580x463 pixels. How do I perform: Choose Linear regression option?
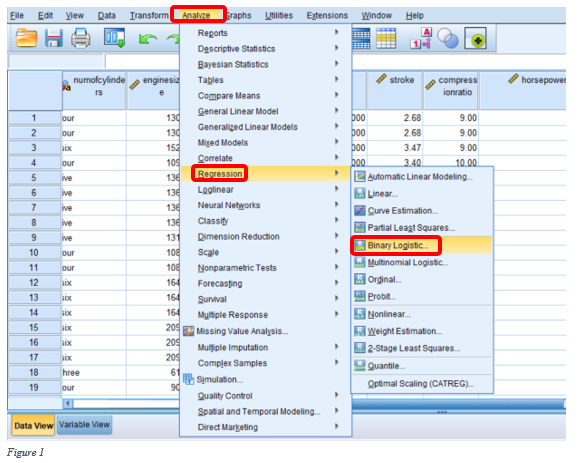(422, 194)
